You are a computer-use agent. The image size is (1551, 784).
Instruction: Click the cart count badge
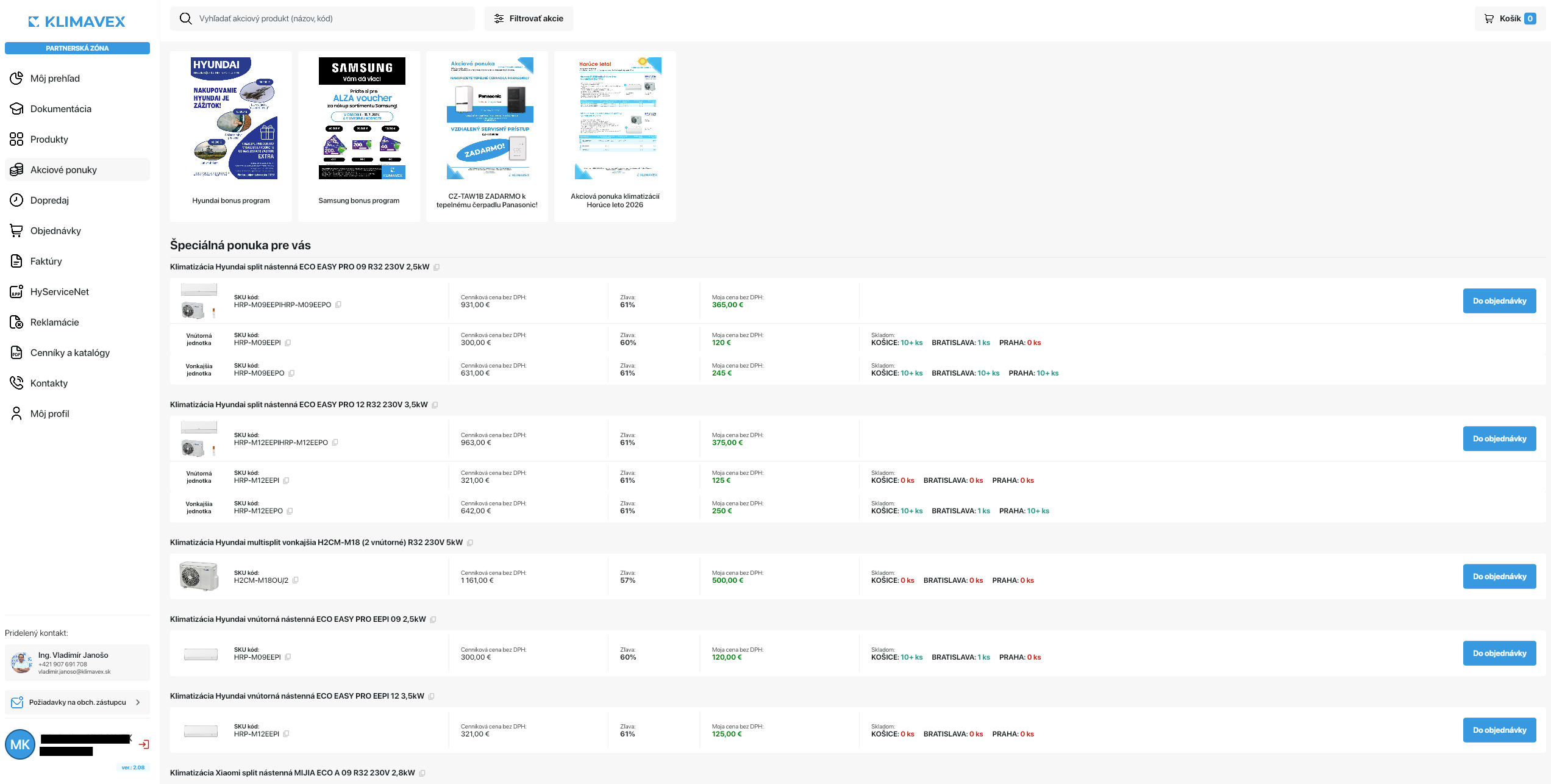coord(1530,18)
